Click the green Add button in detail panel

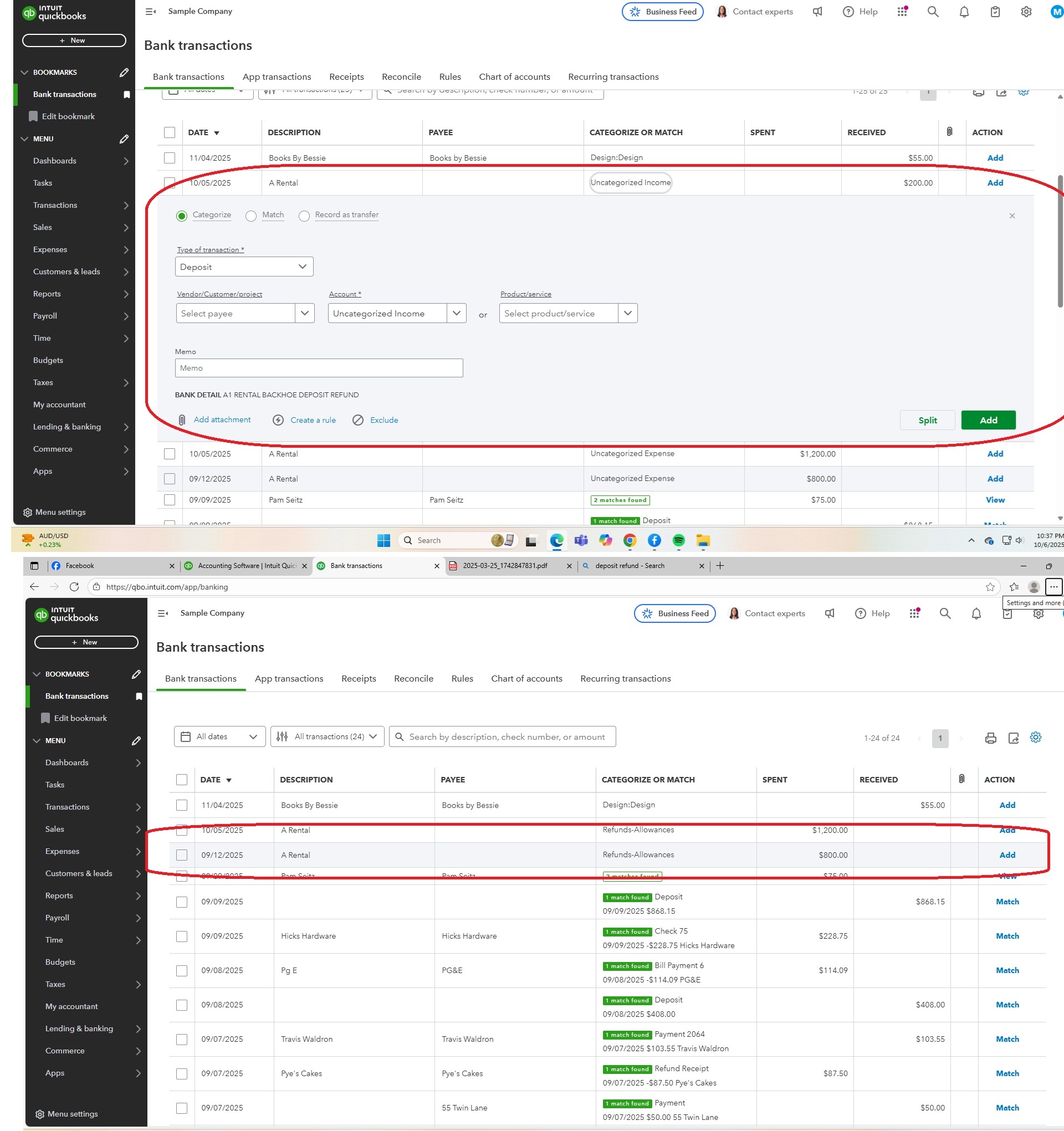point(988,420)
